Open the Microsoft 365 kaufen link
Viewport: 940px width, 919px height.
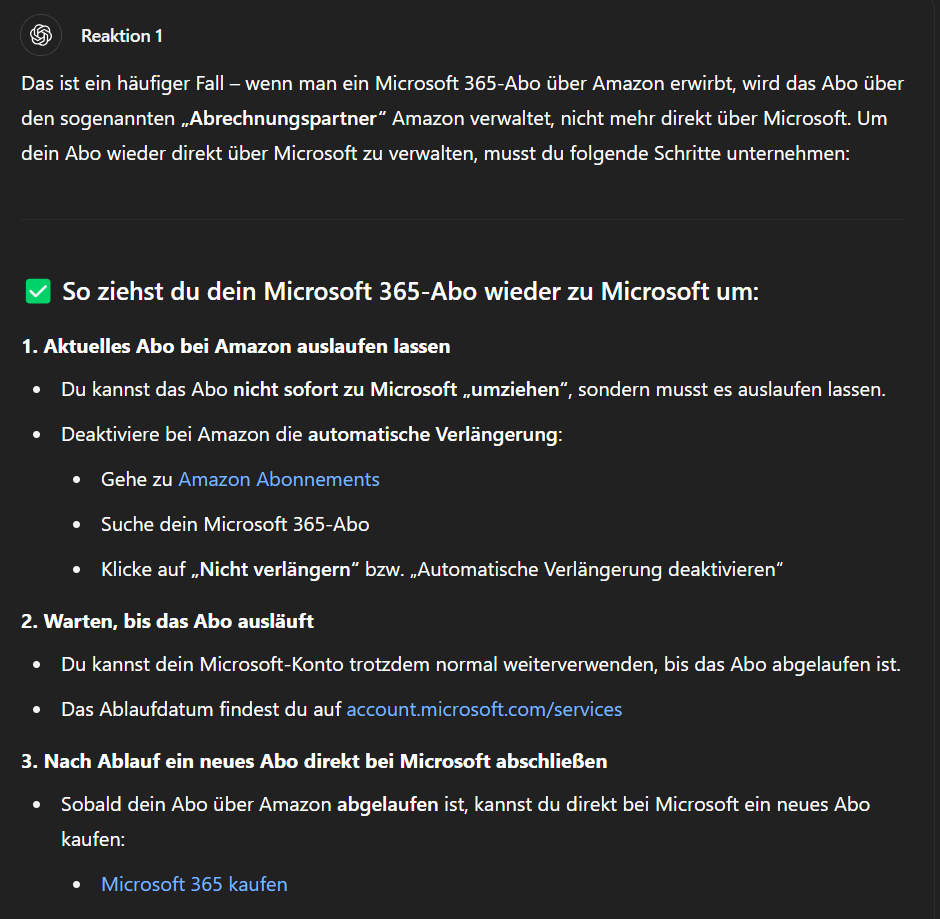(x=194, y=884)
